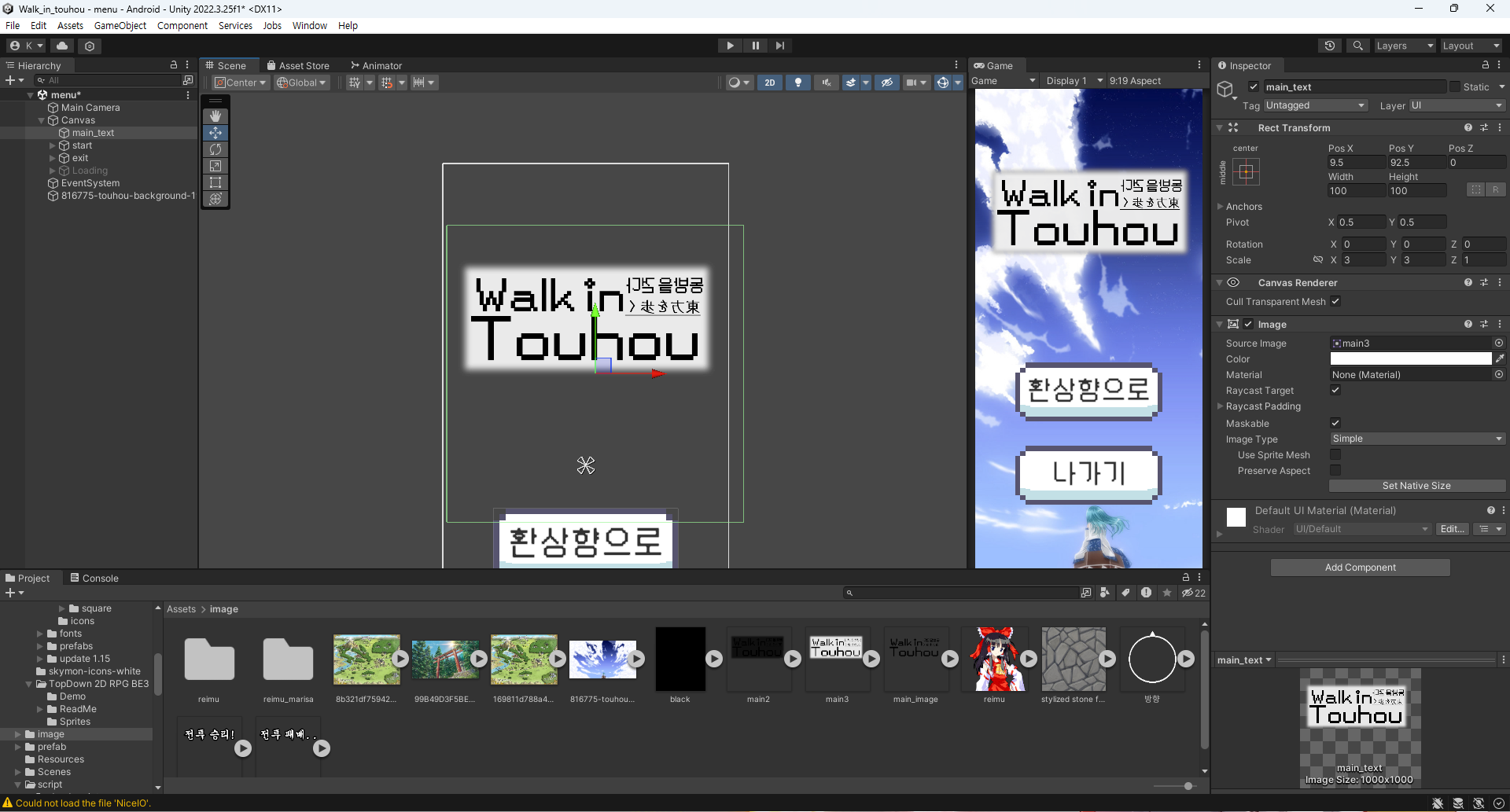Switch to the Animator tab

[x=376, y=66]
